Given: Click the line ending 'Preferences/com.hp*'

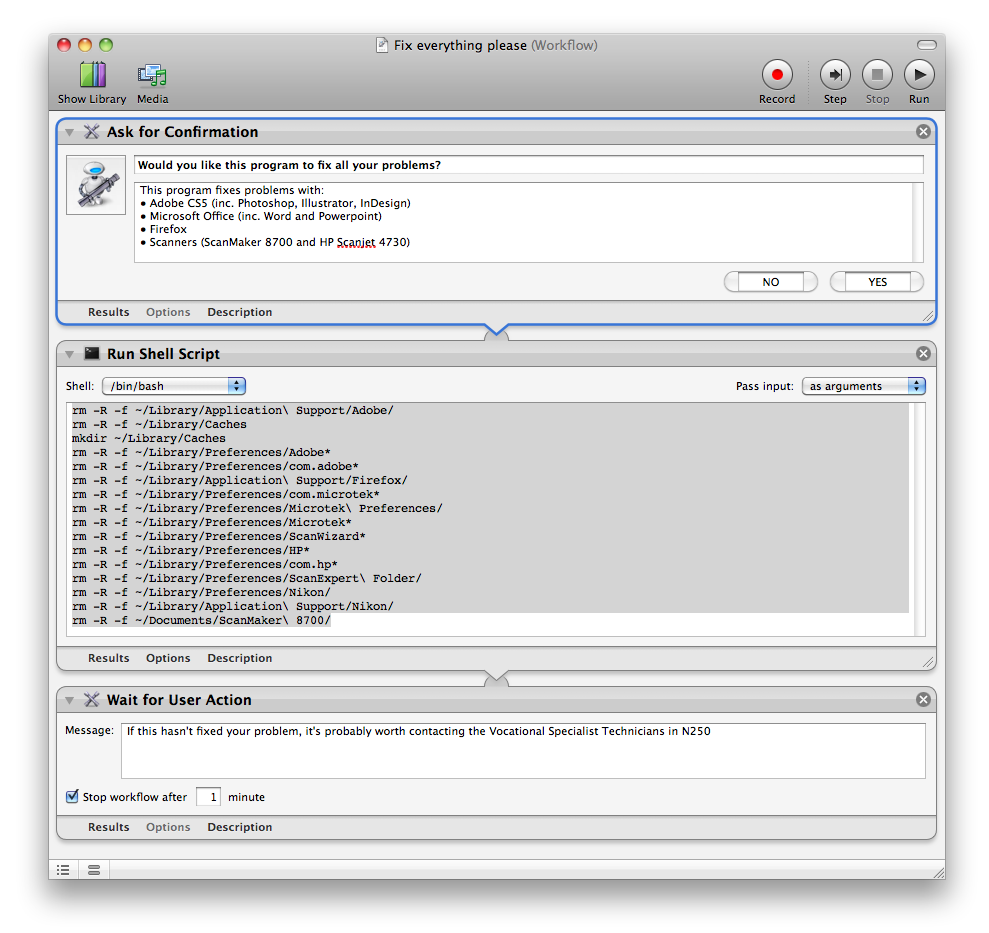Looking at the screenshot, I should point(204,564).
